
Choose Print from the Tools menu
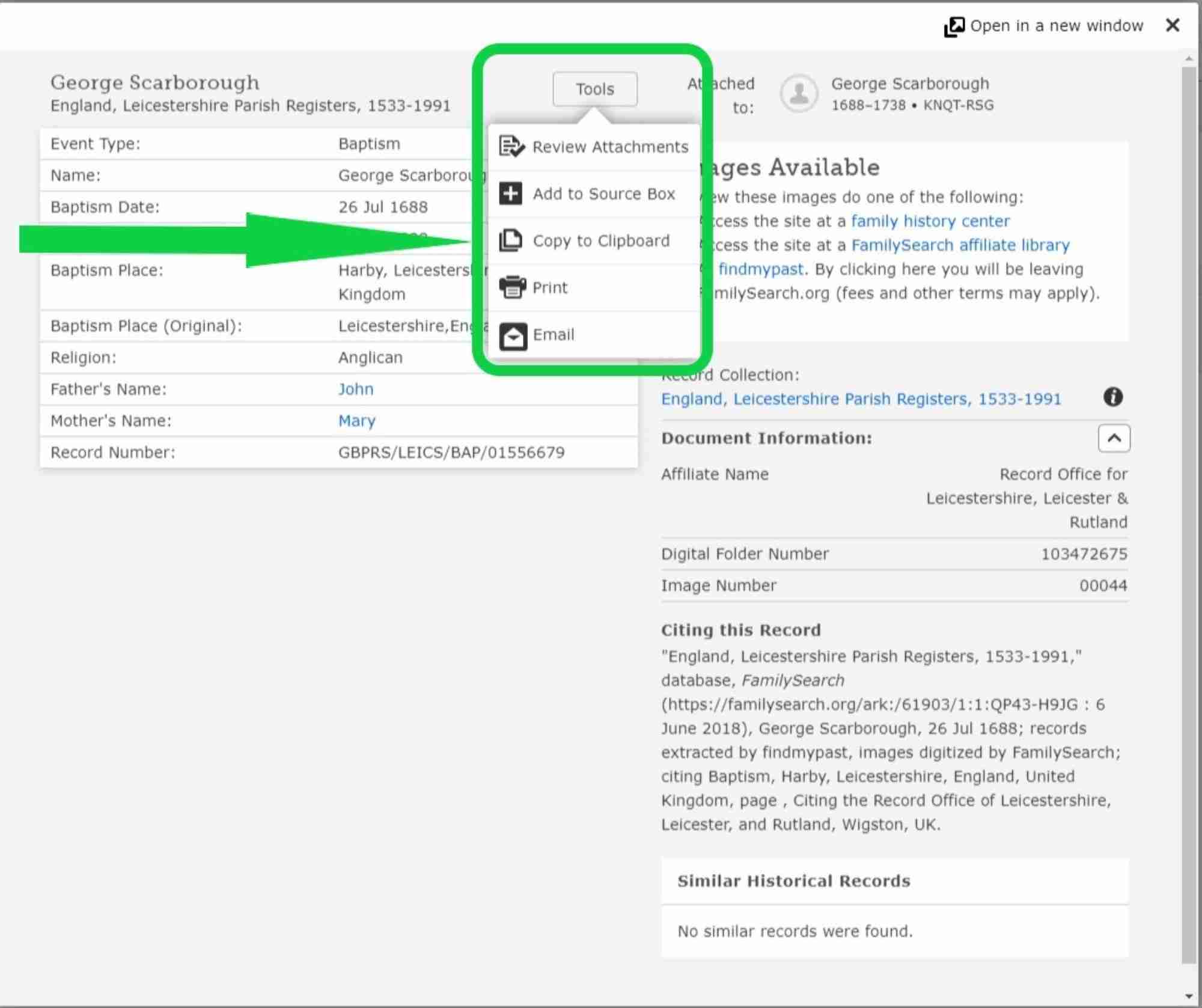tap(550, 287)
